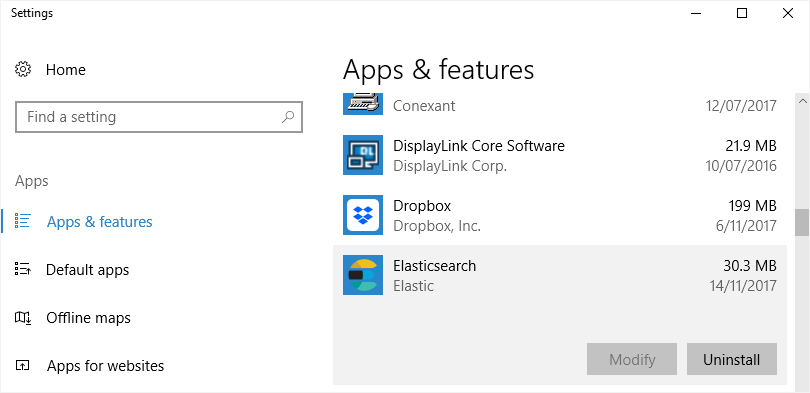Viewport: 810px width, 393px height.
Task: Click the DisplayLink Corp. publisher label
Action: (x=450, y=166)
